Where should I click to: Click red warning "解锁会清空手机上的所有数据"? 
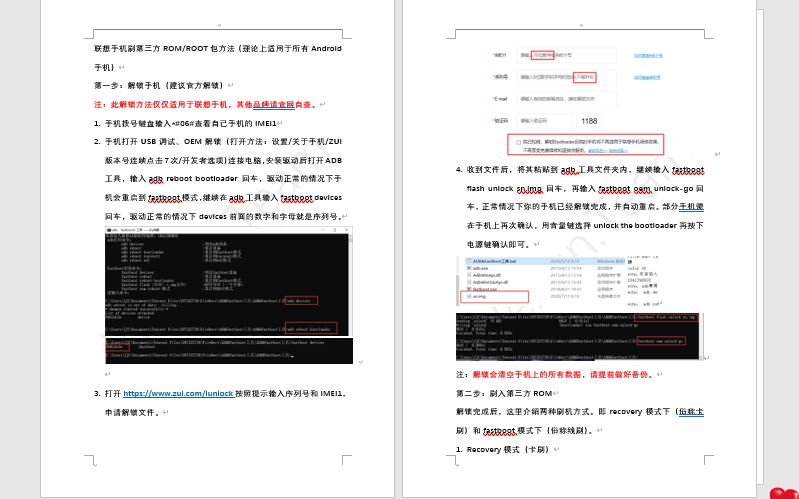pyautogui.click(x=527, y=375)
